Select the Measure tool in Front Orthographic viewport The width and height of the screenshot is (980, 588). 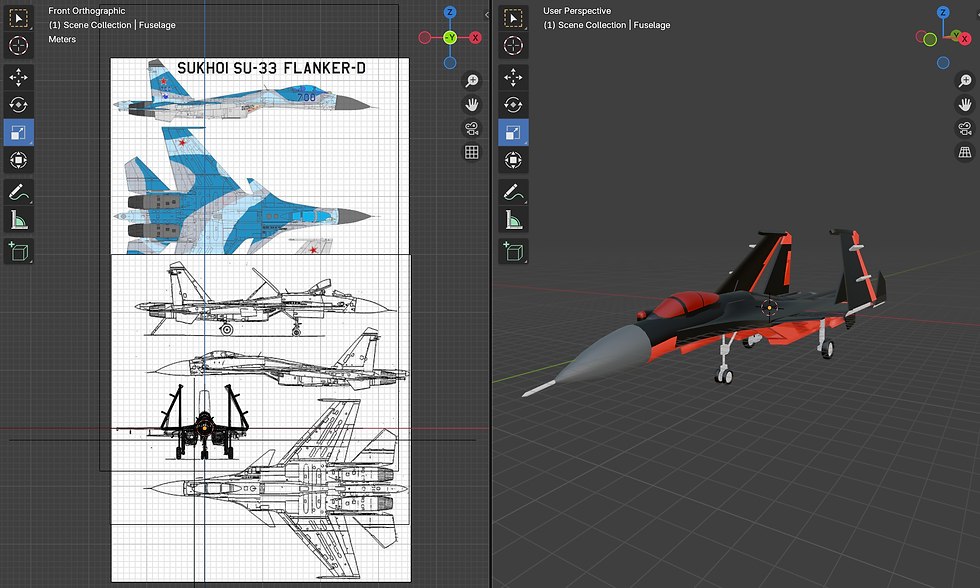pos(19,220)
